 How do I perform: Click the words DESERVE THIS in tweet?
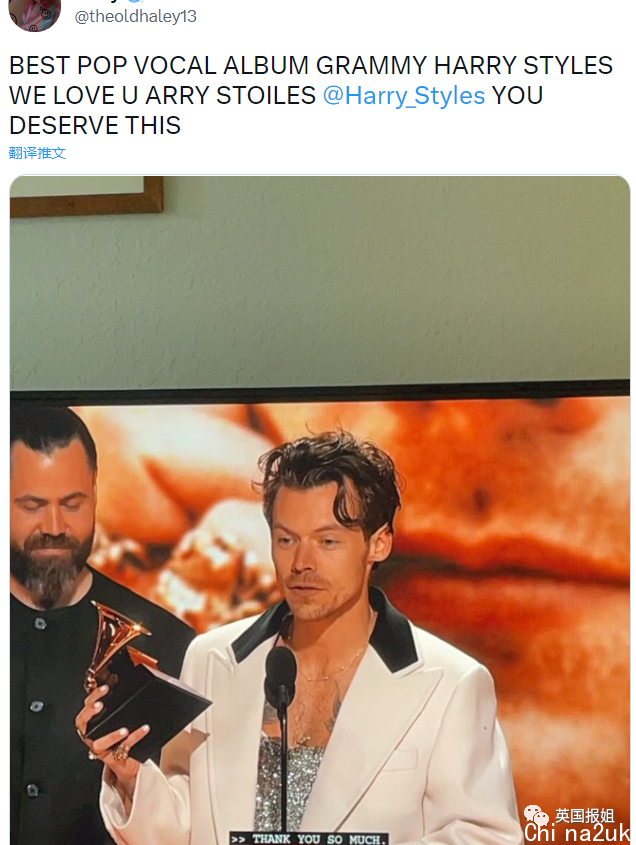click(95, 126)
